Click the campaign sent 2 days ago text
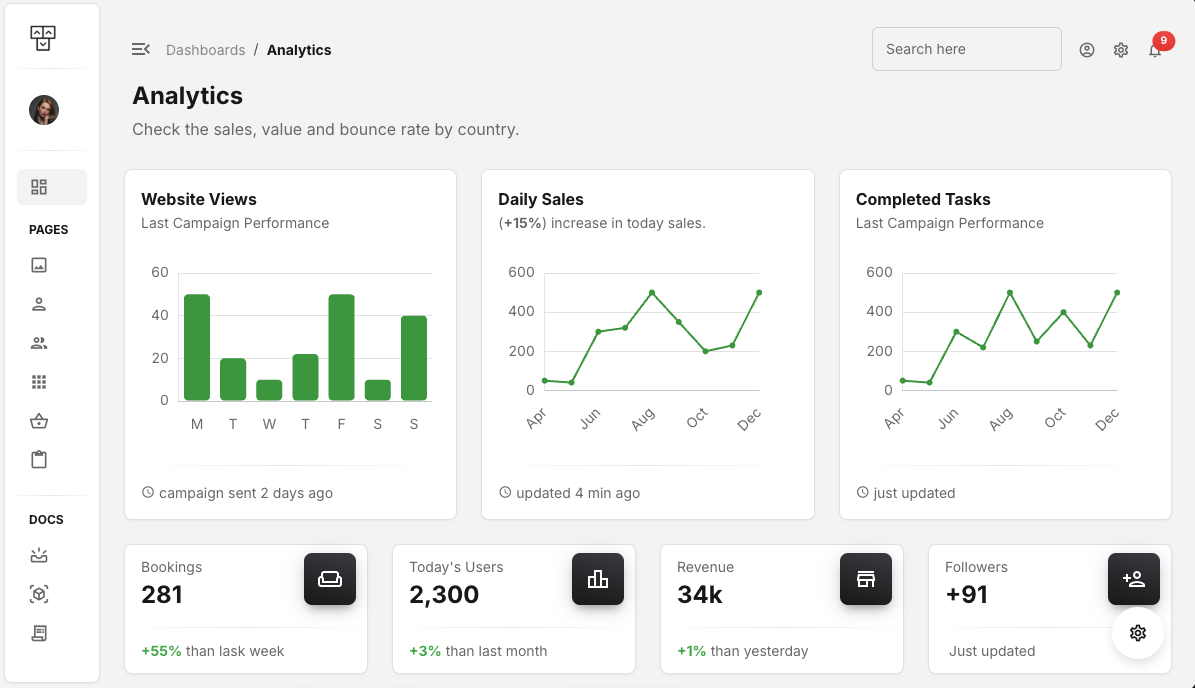The height and width of the screenshot is (688, 1195). 246,494
